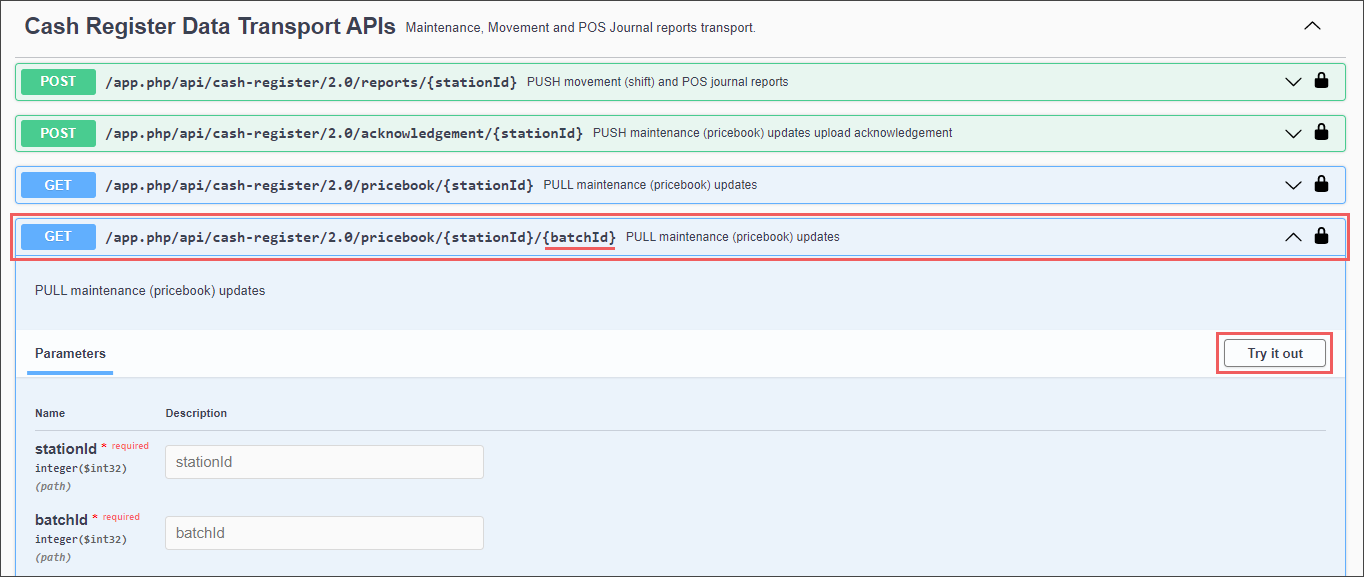Open the lock icon on pricebook stationId endpoint
The image size is (1364, 577).
pos(1321,184)
